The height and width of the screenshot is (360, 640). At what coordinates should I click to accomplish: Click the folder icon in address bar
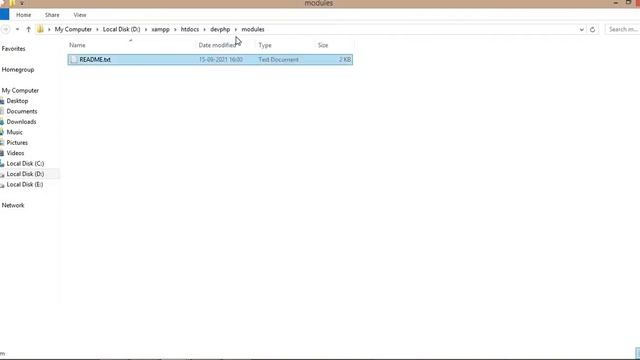pyautogui.click(x=40, y=29)
